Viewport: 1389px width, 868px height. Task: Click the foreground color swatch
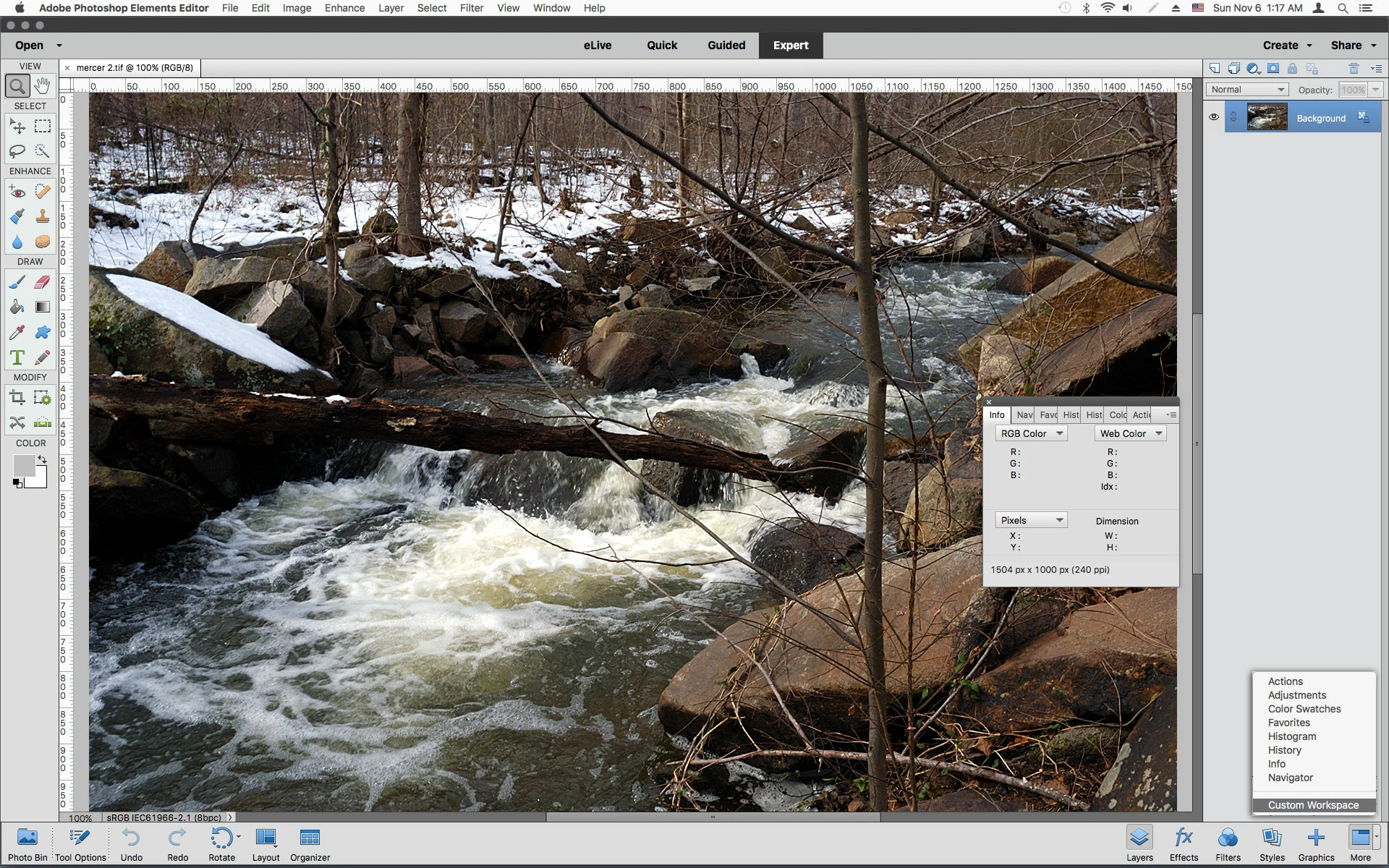click(x=23, y=465)
